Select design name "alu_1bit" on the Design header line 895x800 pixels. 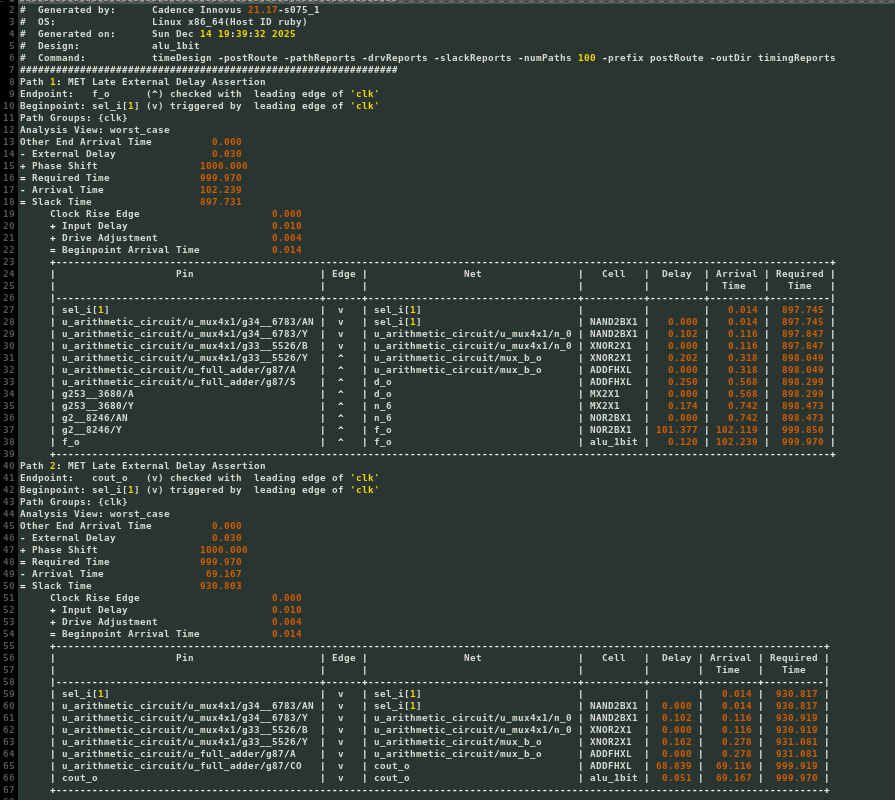click(x=176, y=46)
